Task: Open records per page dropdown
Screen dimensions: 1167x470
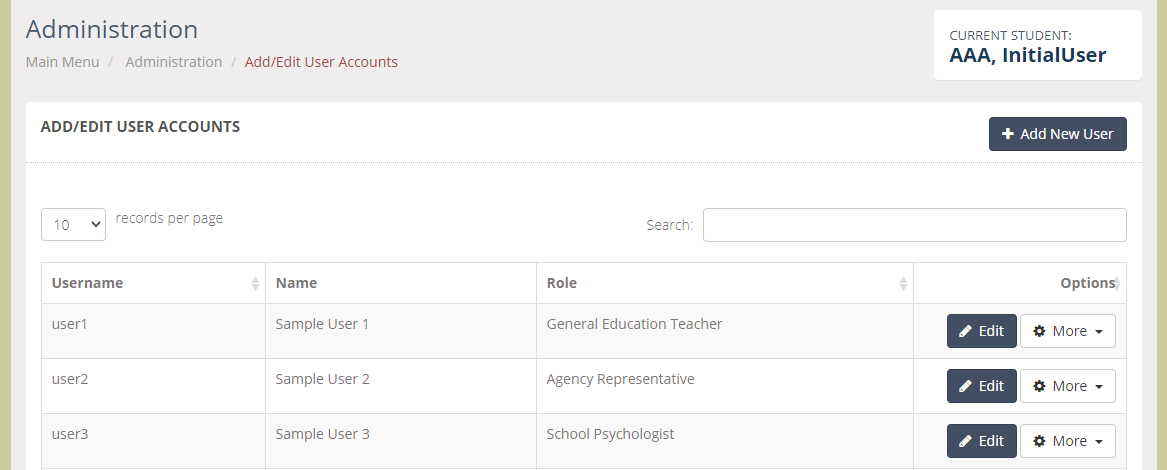Action: pyautogui.click(x=74, y=224)
